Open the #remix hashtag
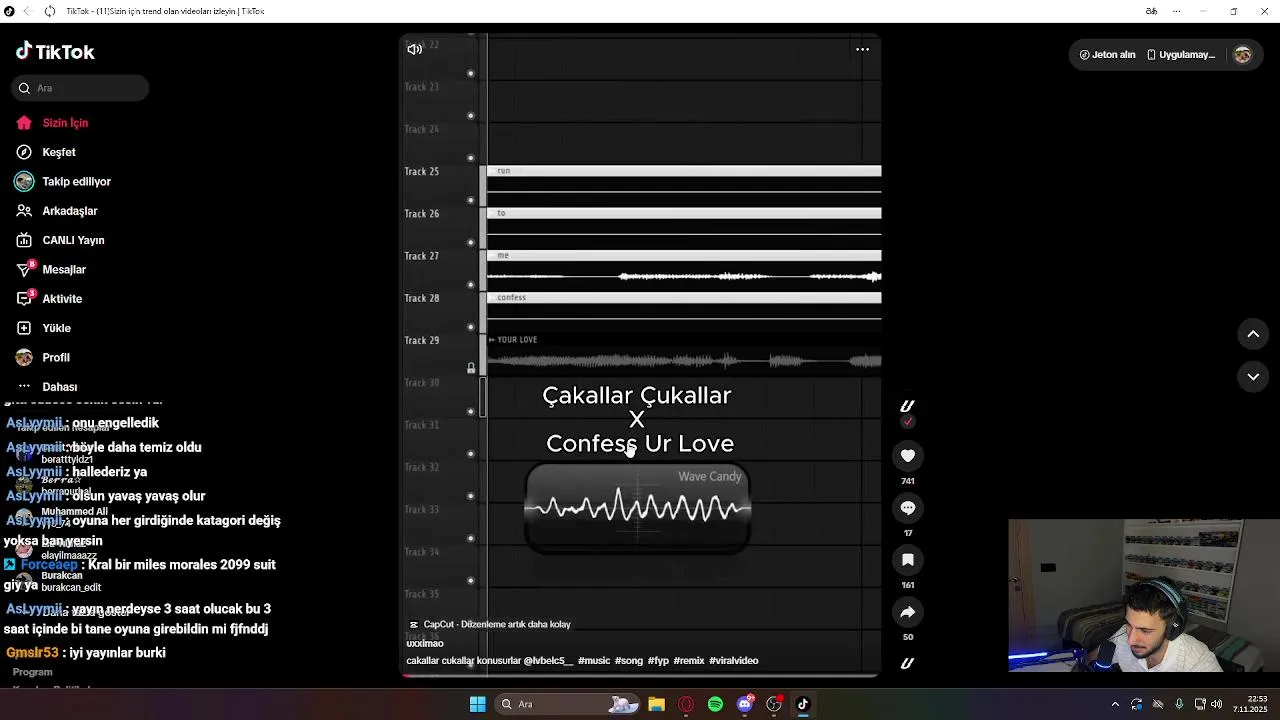 [689, 661]
